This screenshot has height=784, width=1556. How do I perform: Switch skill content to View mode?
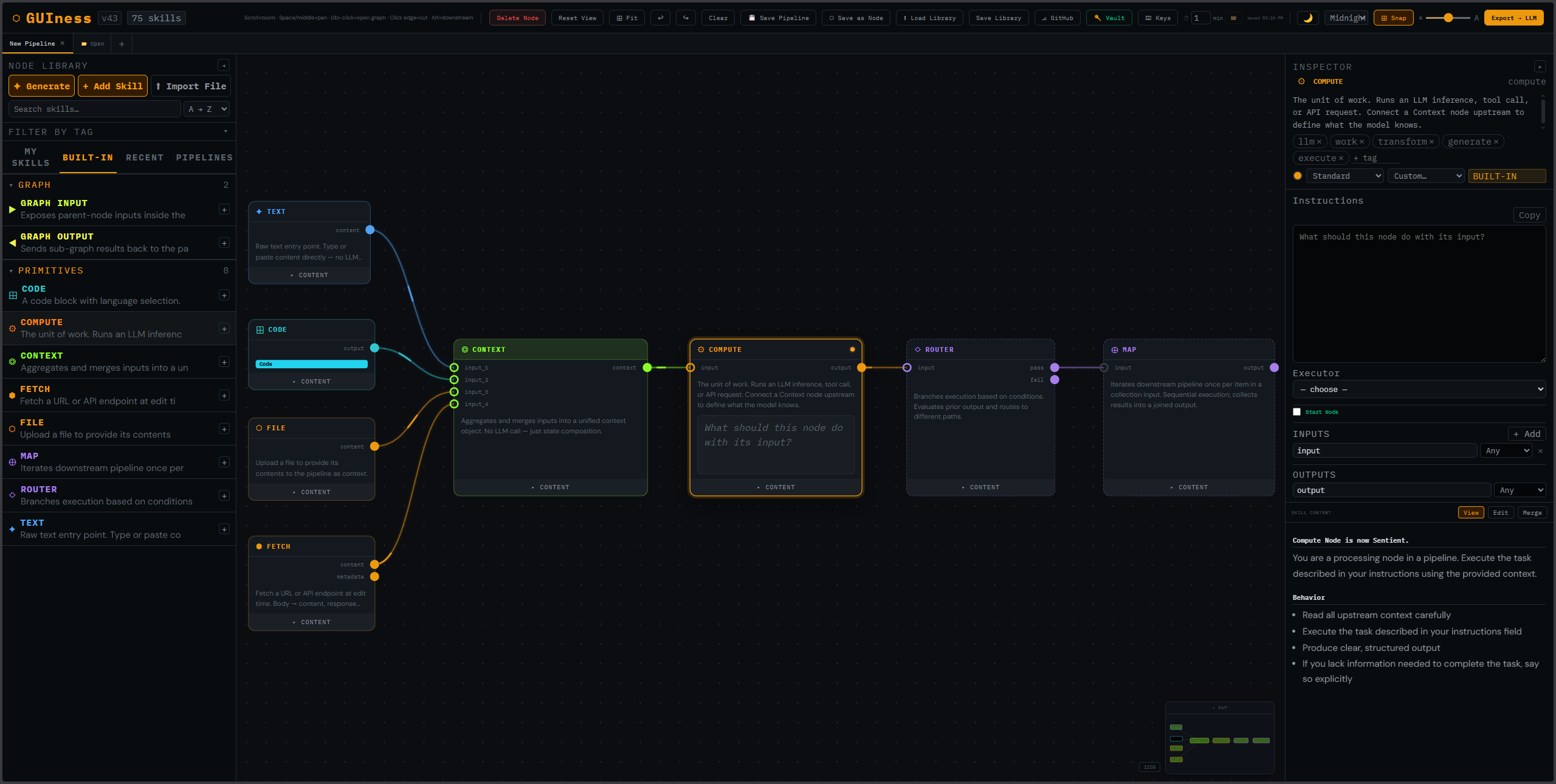click(1471, 513)
